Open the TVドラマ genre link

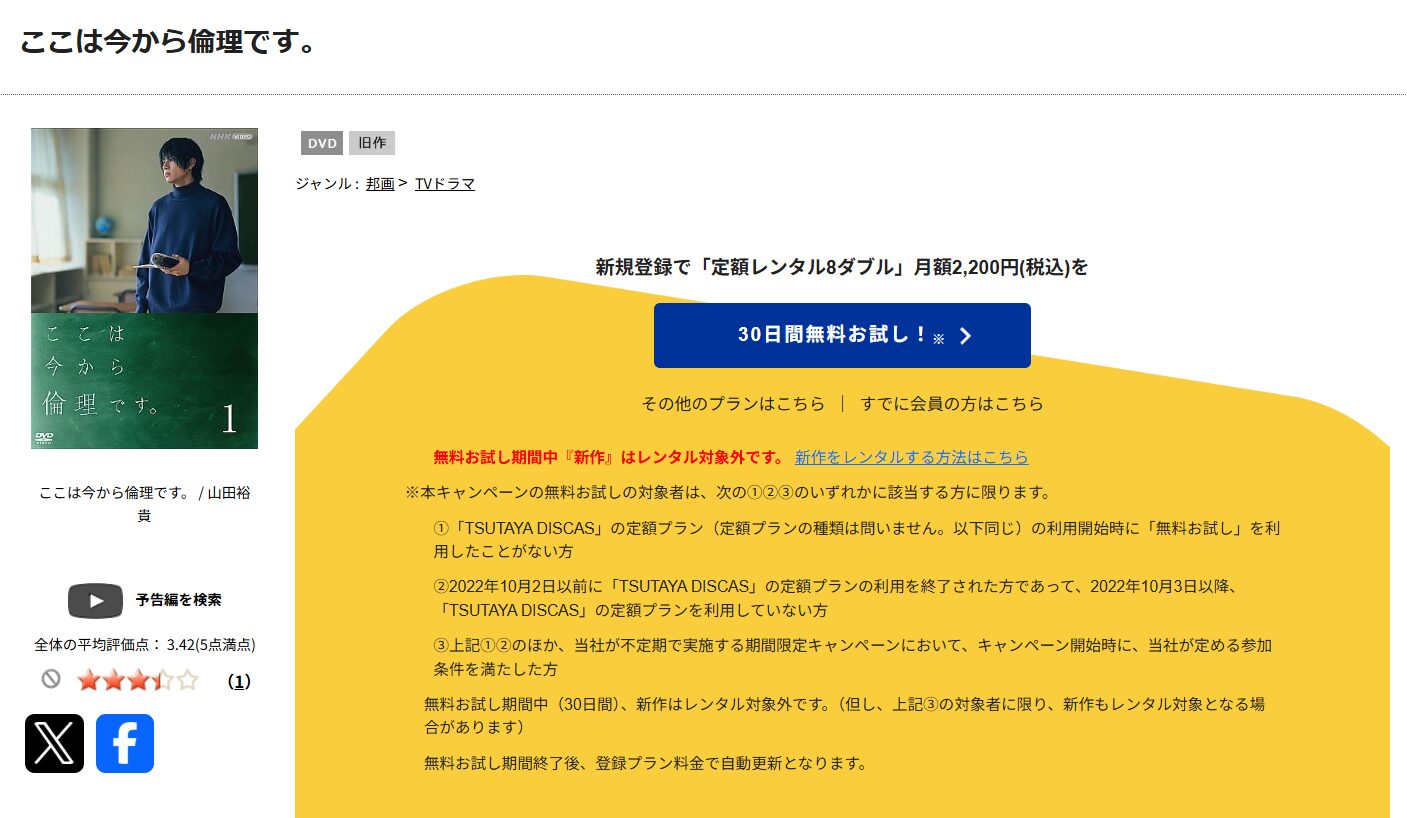445,184
